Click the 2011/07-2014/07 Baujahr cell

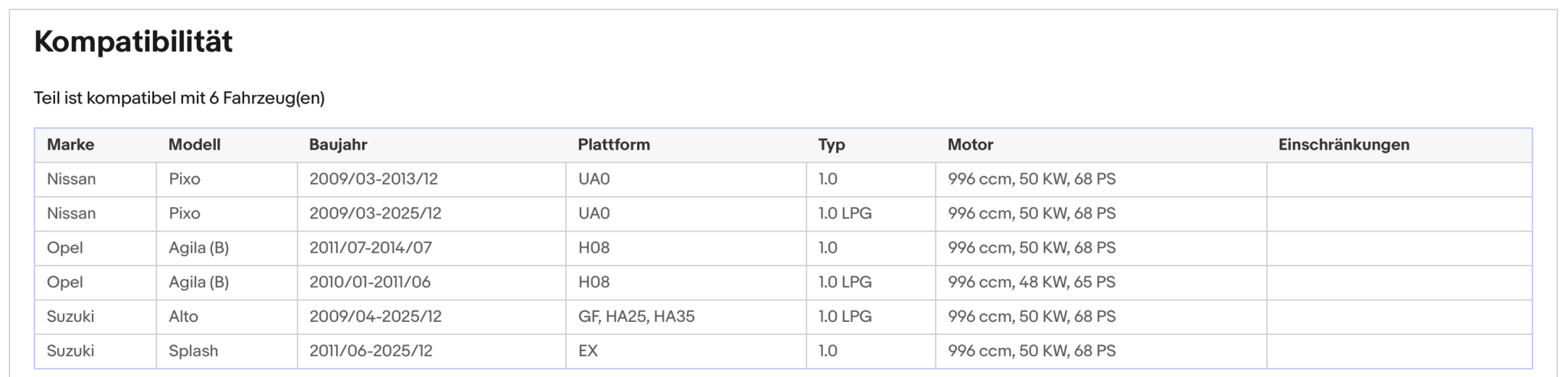pos(431,248)
